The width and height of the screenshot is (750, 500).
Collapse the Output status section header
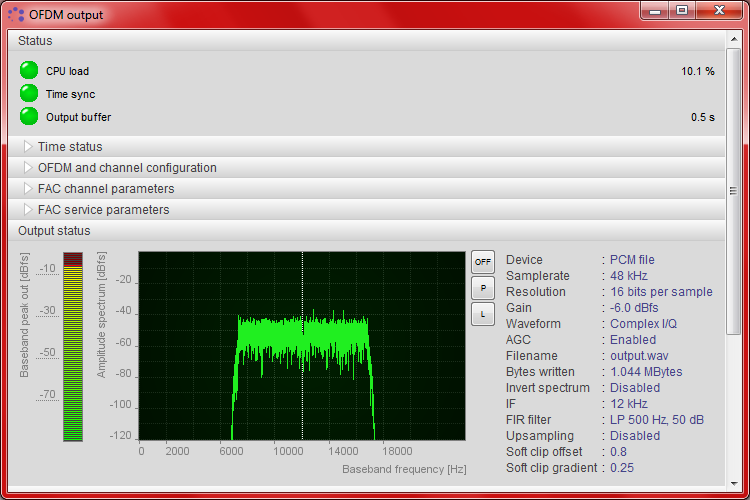click(366, 231)
